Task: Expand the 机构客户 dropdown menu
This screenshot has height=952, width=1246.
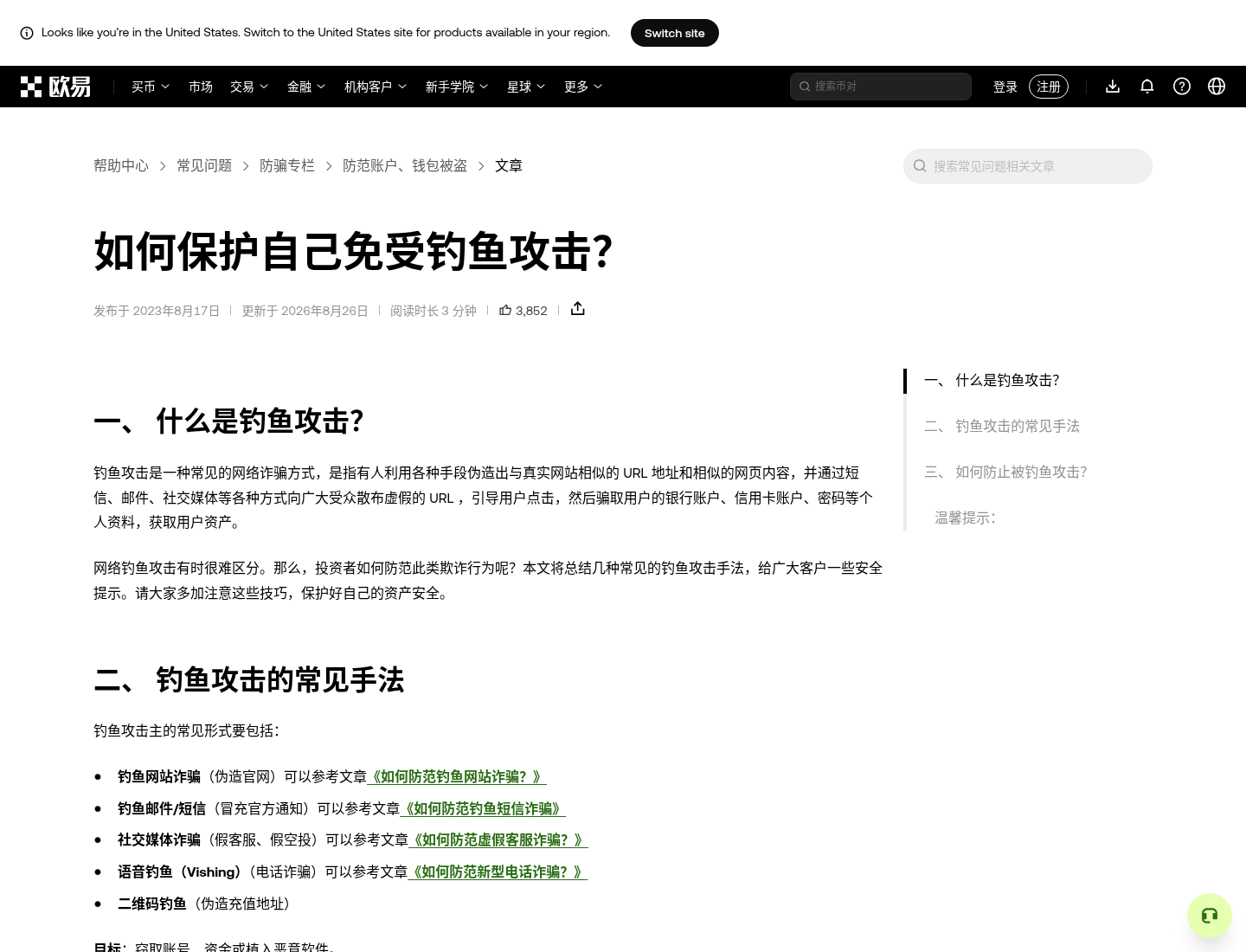Action: 376,87
